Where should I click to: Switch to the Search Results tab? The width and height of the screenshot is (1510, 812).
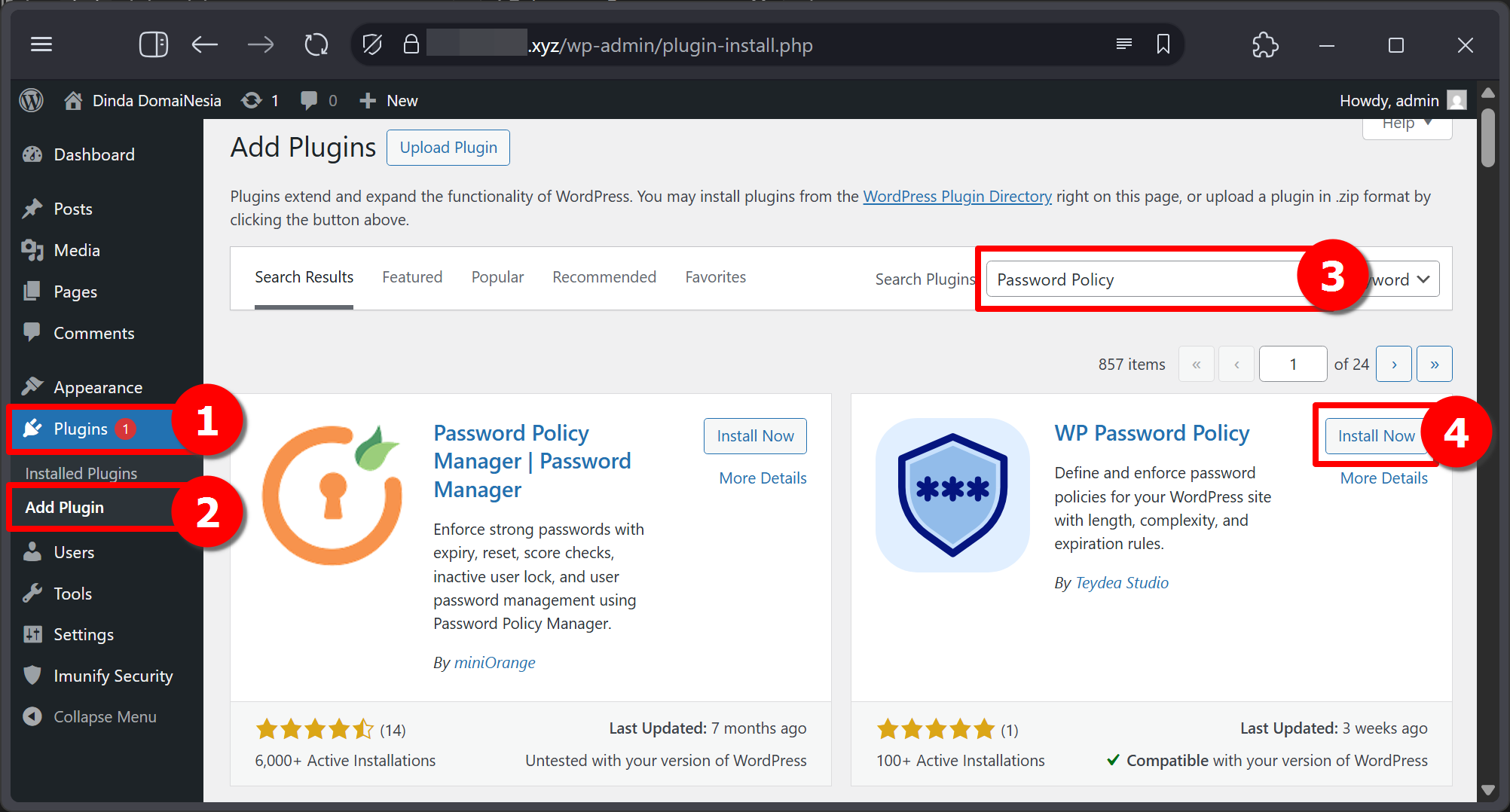304,277
